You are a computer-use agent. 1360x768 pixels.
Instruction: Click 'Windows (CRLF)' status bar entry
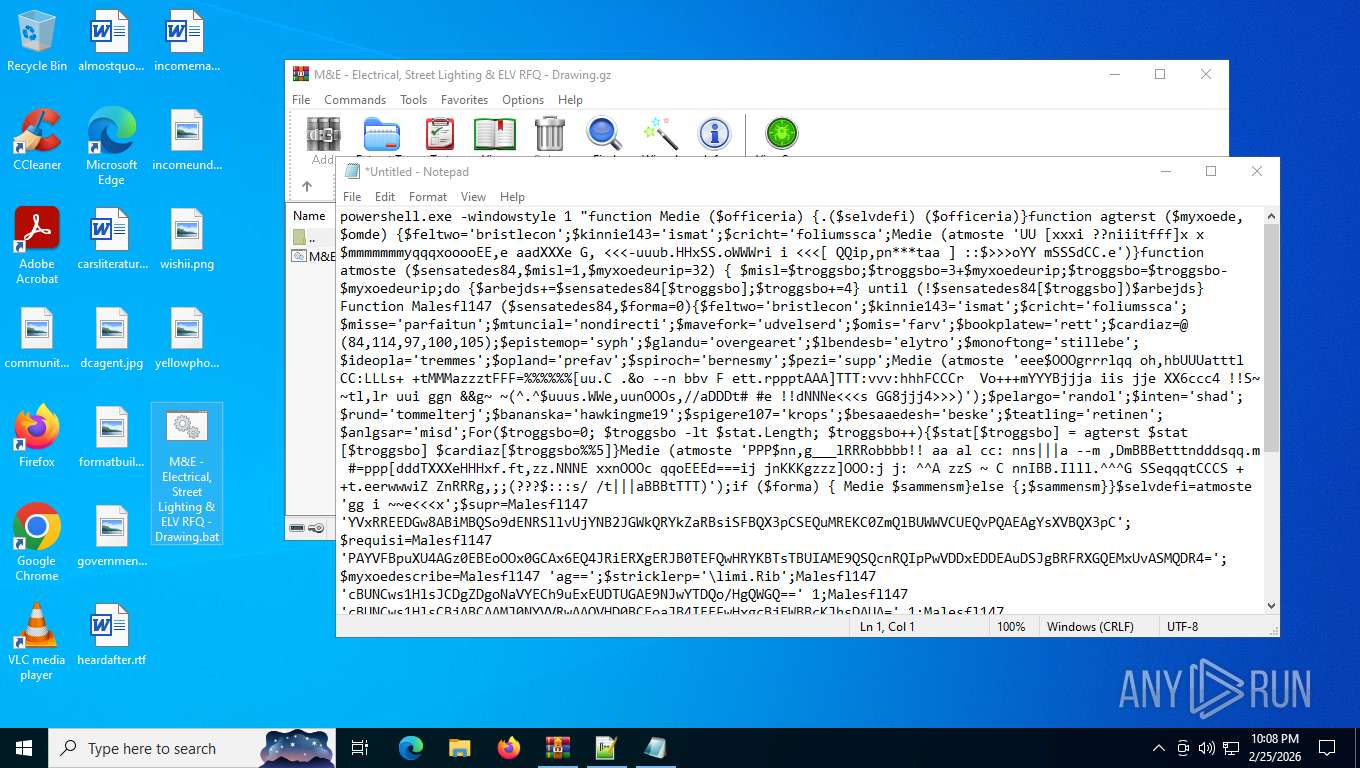tap(1090, 627)
